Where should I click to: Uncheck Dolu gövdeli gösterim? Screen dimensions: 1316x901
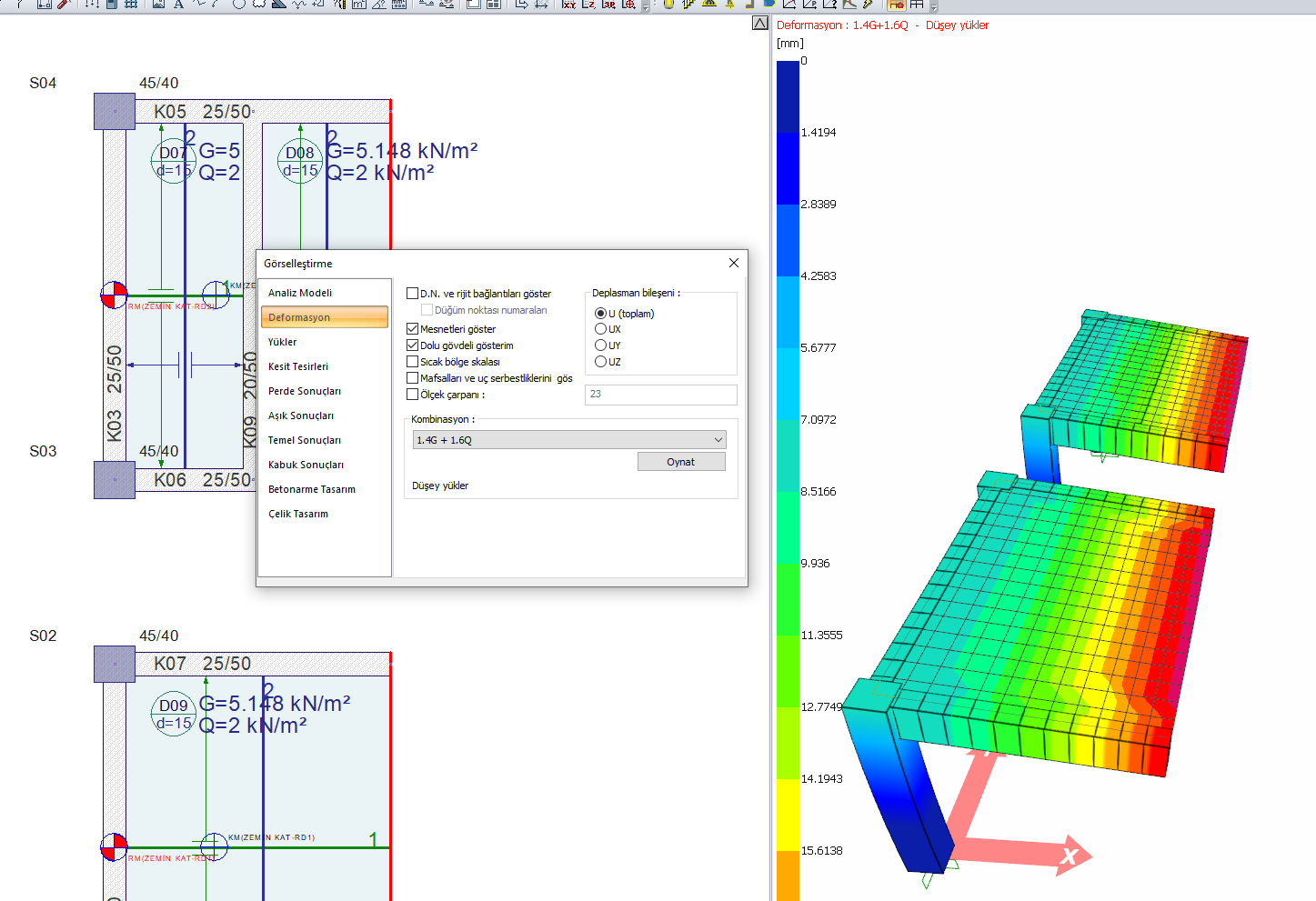(412, 345)
